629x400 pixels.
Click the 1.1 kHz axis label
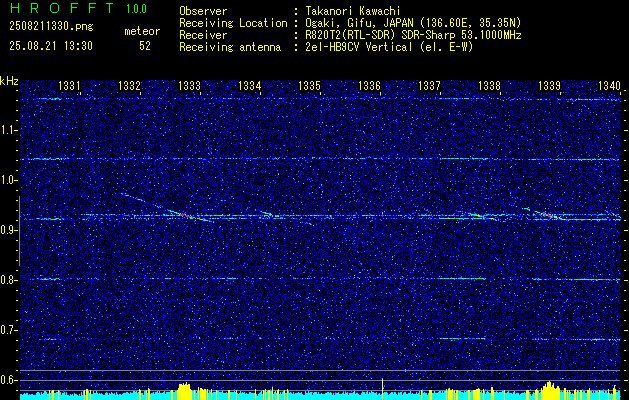(x=8, y=130)
